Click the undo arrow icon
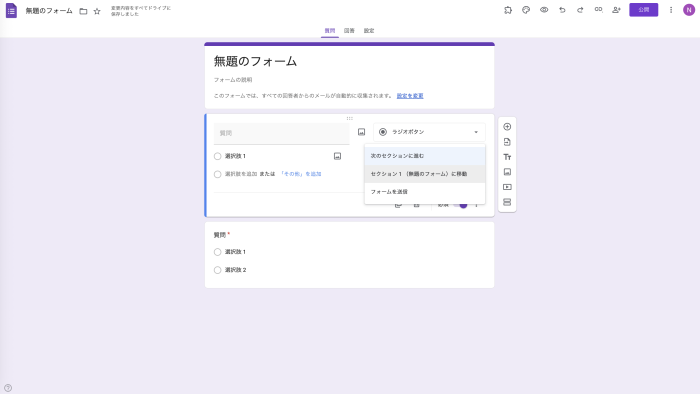This screenshot has width=700, height=394. [x=562, y=10]
